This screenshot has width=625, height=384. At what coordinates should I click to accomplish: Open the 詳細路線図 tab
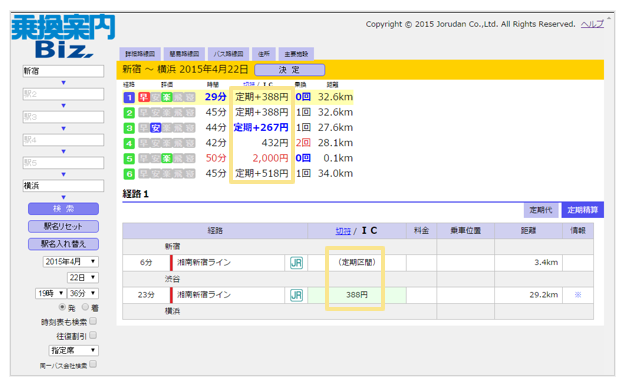coord(140,54)
